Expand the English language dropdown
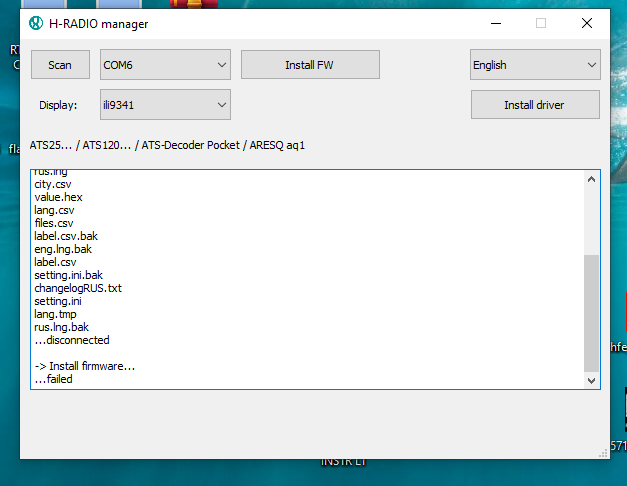The width and height of the screenshot is (627, 486). [535, 65]
